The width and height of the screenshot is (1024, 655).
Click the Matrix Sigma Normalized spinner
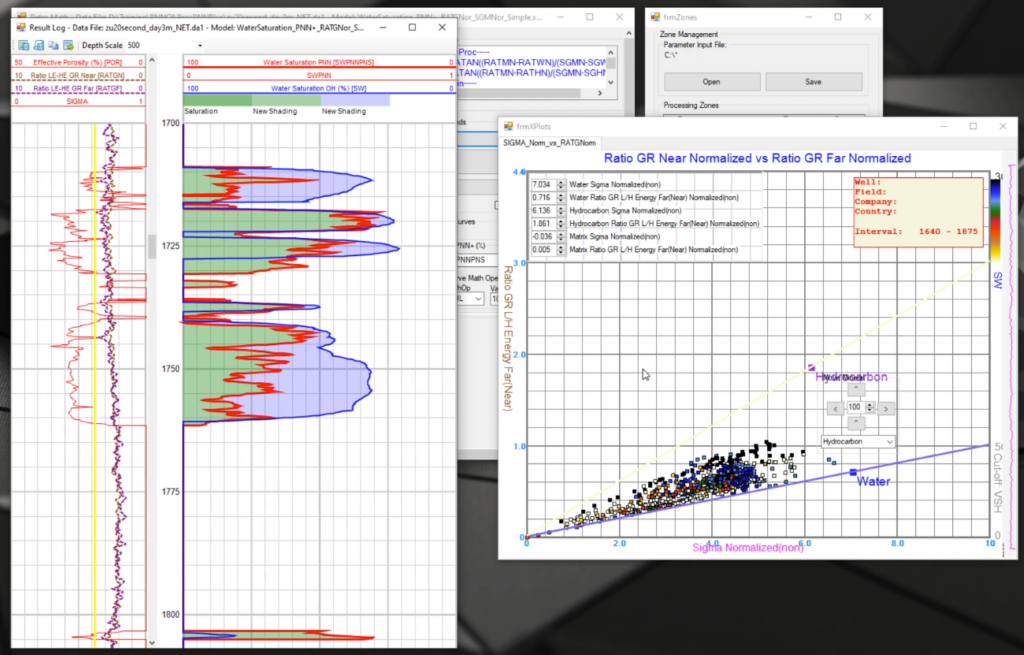pos(560,236)
